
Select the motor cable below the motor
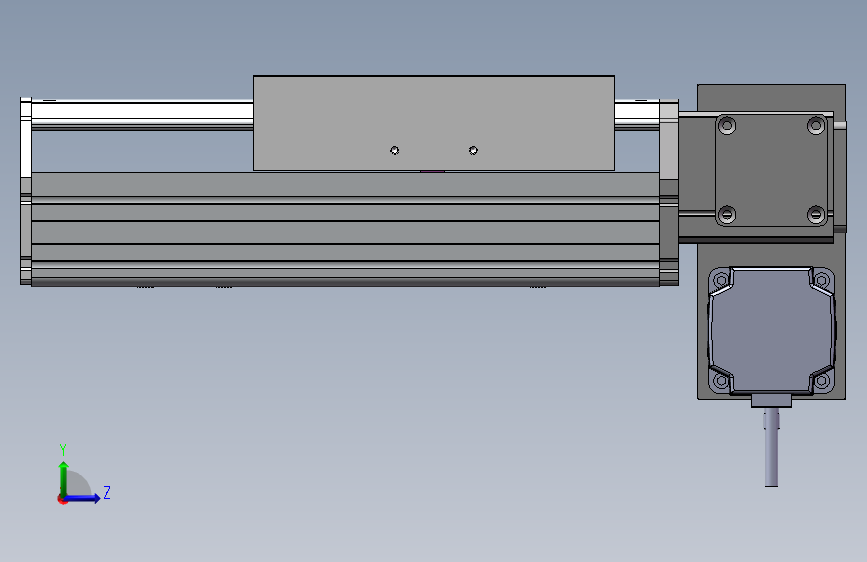[x=771, y=447]
